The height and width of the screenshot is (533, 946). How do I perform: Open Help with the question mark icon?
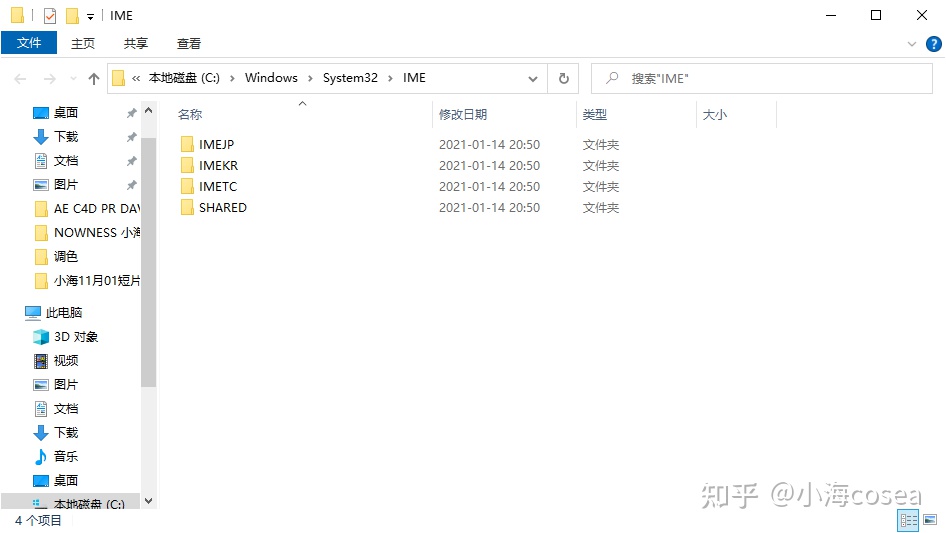pyautogui.click(x=933, y=44)
